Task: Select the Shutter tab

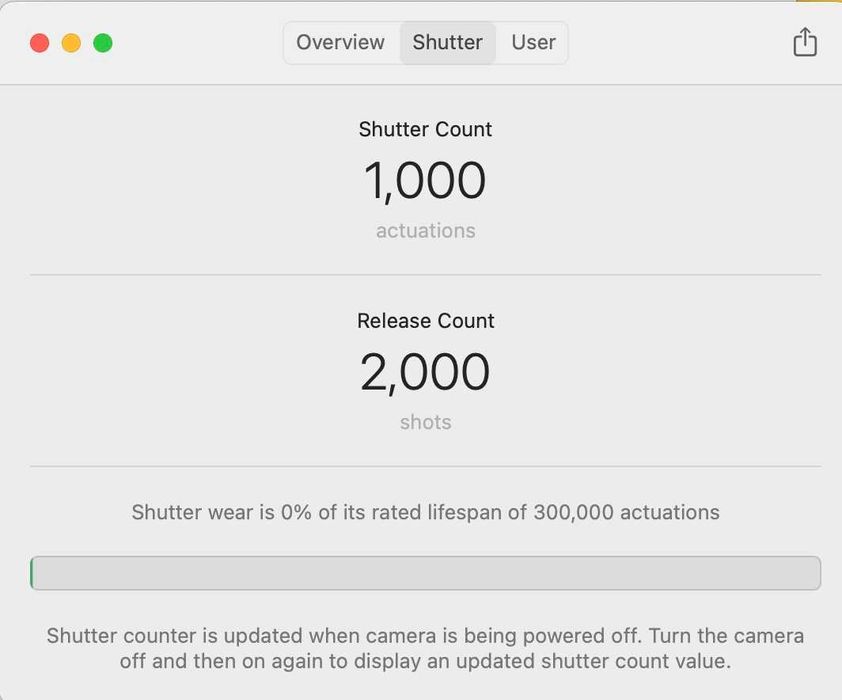Action: coord(447,42)
